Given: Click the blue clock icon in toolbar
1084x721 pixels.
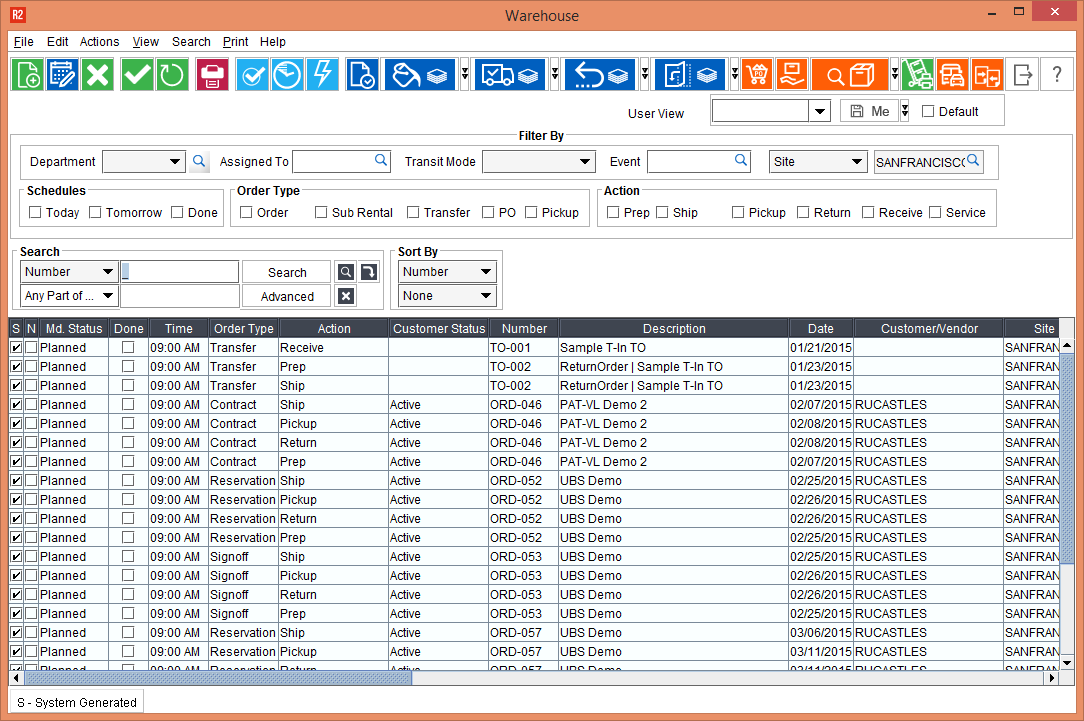Looking at the screenshot, I should (x=287, y=75).
